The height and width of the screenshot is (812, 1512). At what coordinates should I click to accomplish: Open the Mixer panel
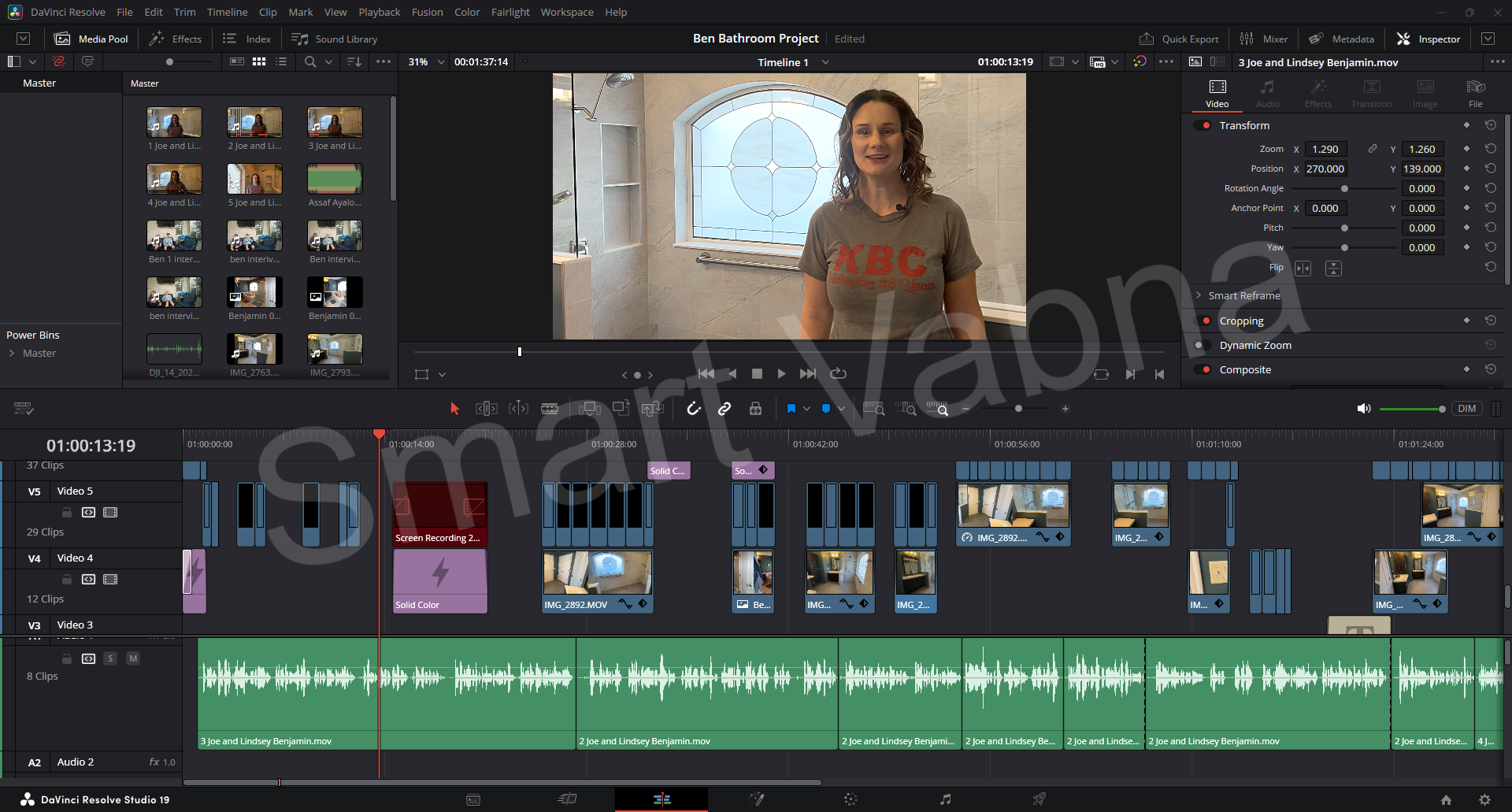pyautogui.click(x=1264, y=39)
